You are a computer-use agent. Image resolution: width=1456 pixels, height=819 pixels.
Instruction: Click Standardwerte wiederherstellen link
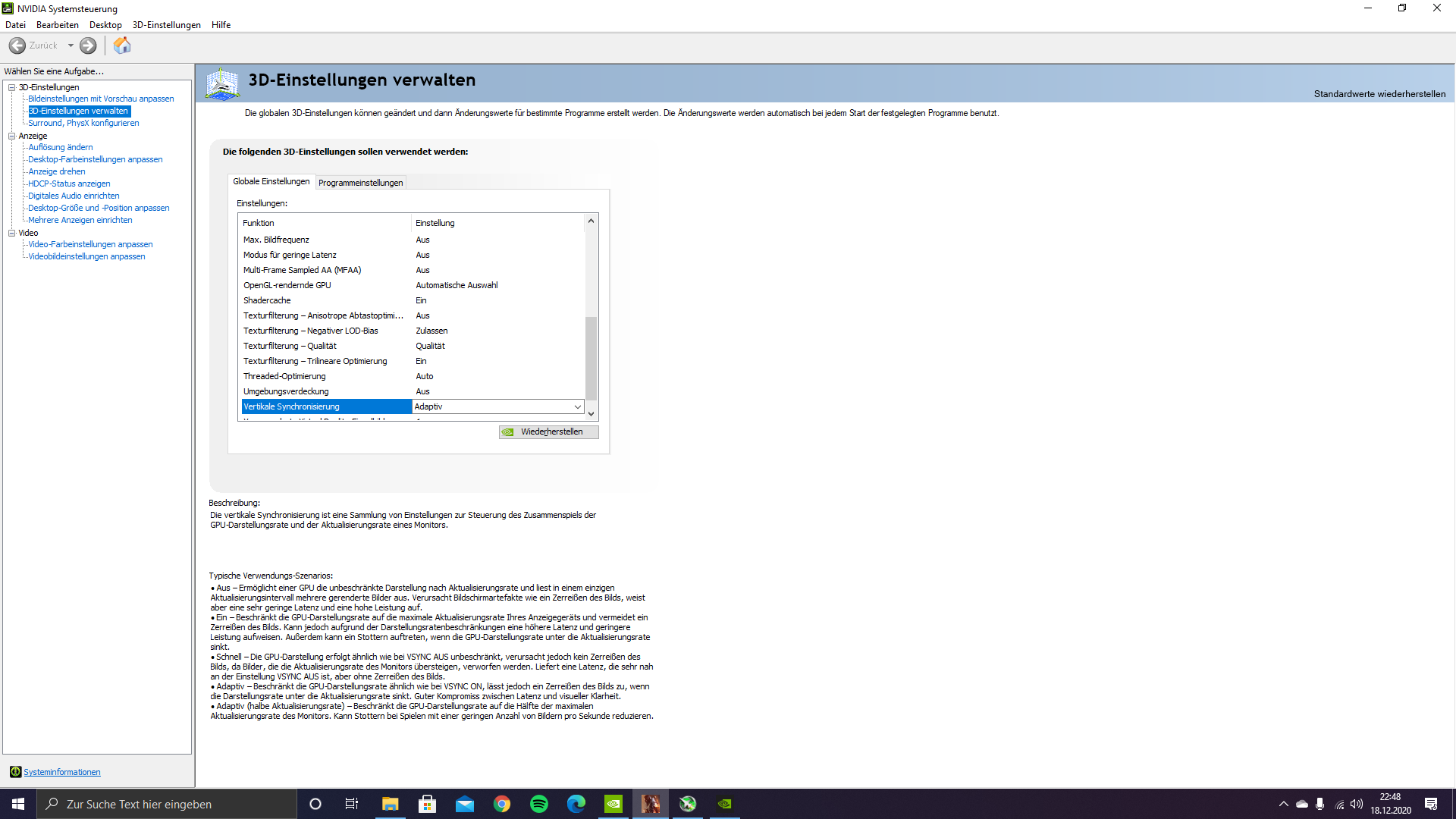(1379, 94)
